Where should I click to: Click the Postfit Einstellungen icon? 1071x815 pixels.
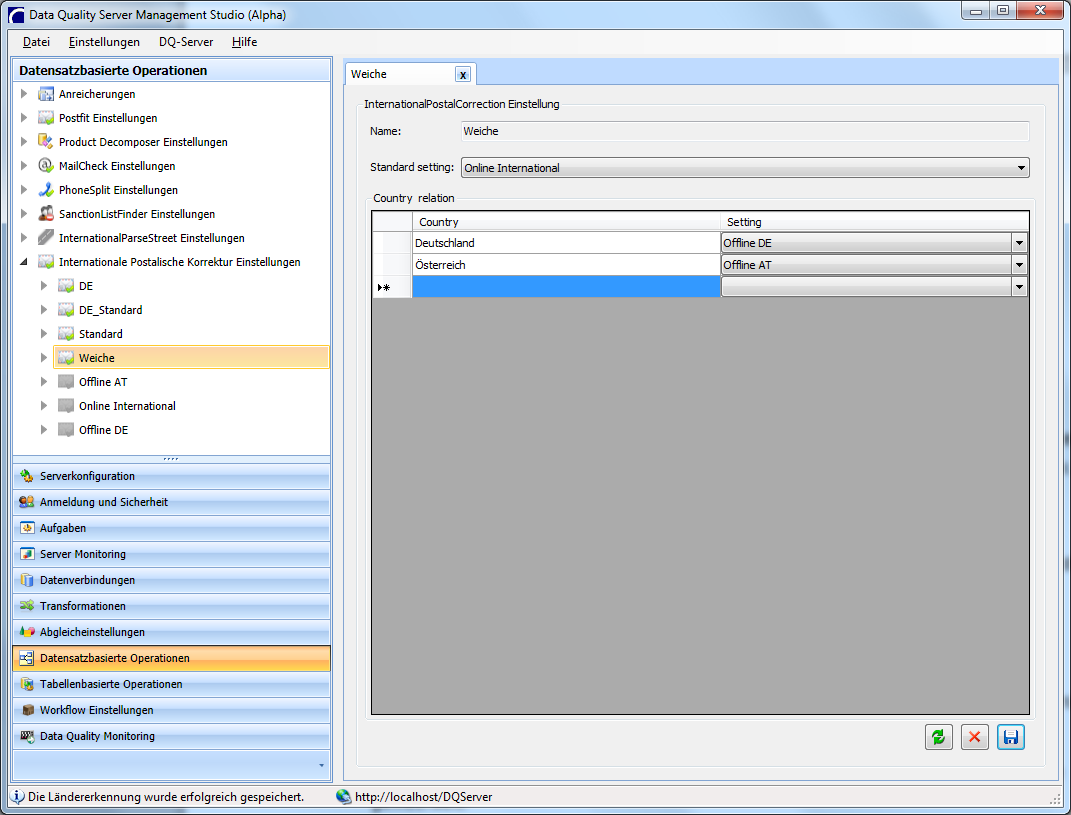pyautogui.click(x=46, y=118)
